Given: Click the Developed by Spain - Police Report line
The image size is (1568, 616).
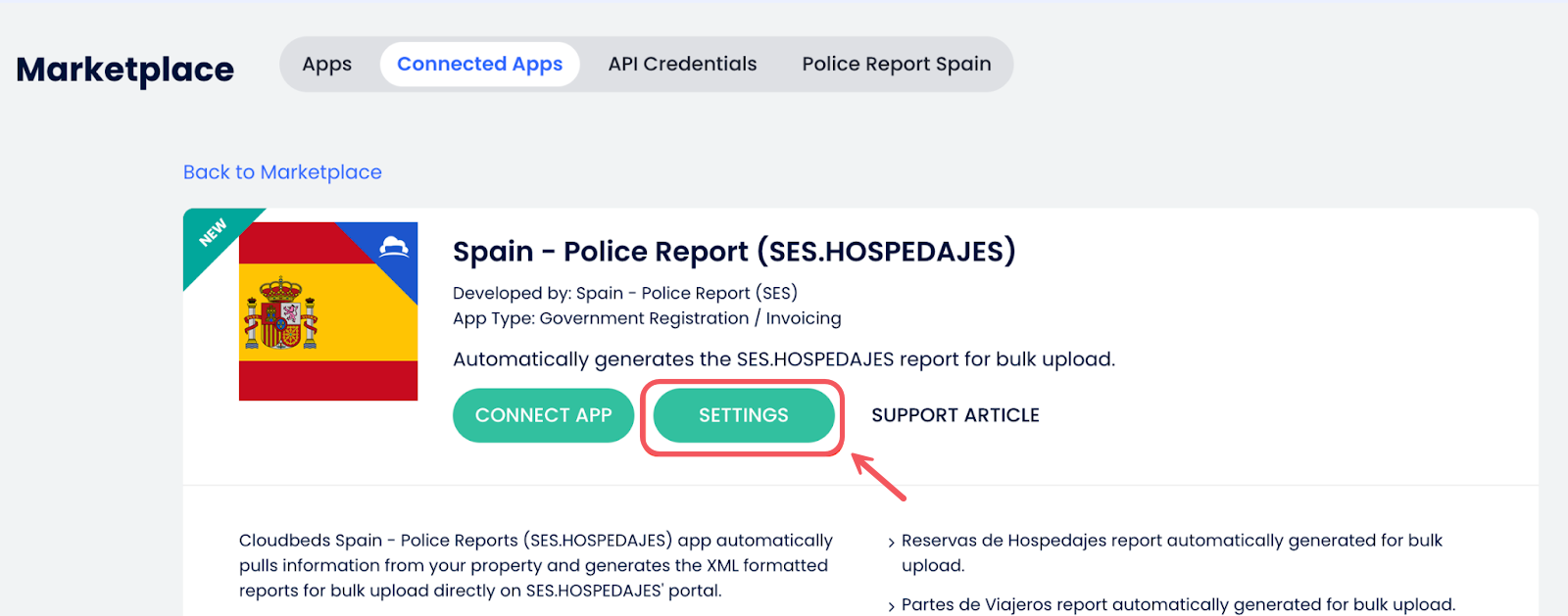Looking at the screenshot, I should point(624,293).
